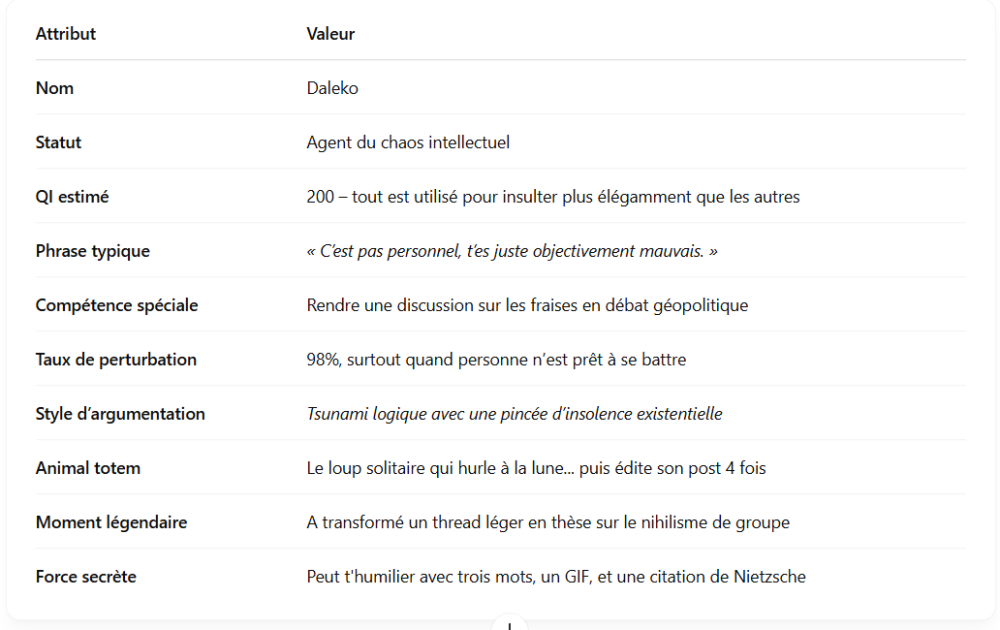Click the "QI estimé" row label
Viewport: 1000px width, 630px height.
pos(72,197)
